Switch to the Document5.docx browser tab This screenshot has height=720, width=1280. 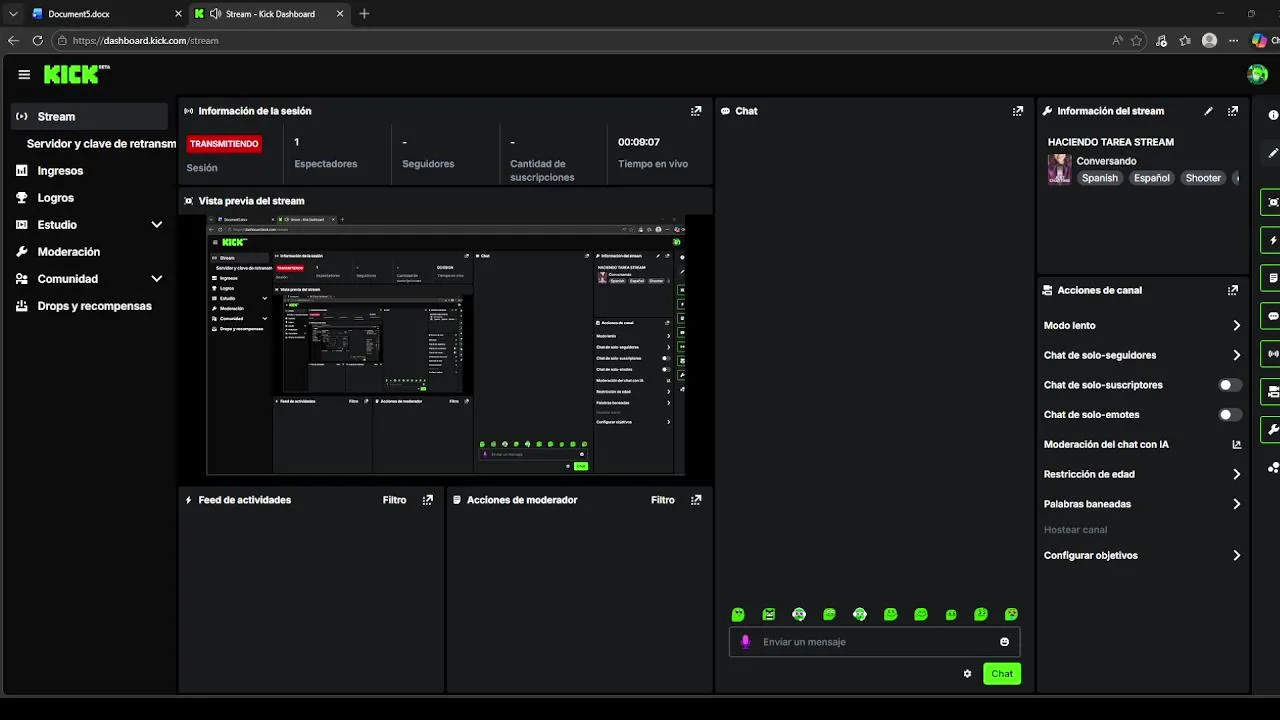point(105,14)
